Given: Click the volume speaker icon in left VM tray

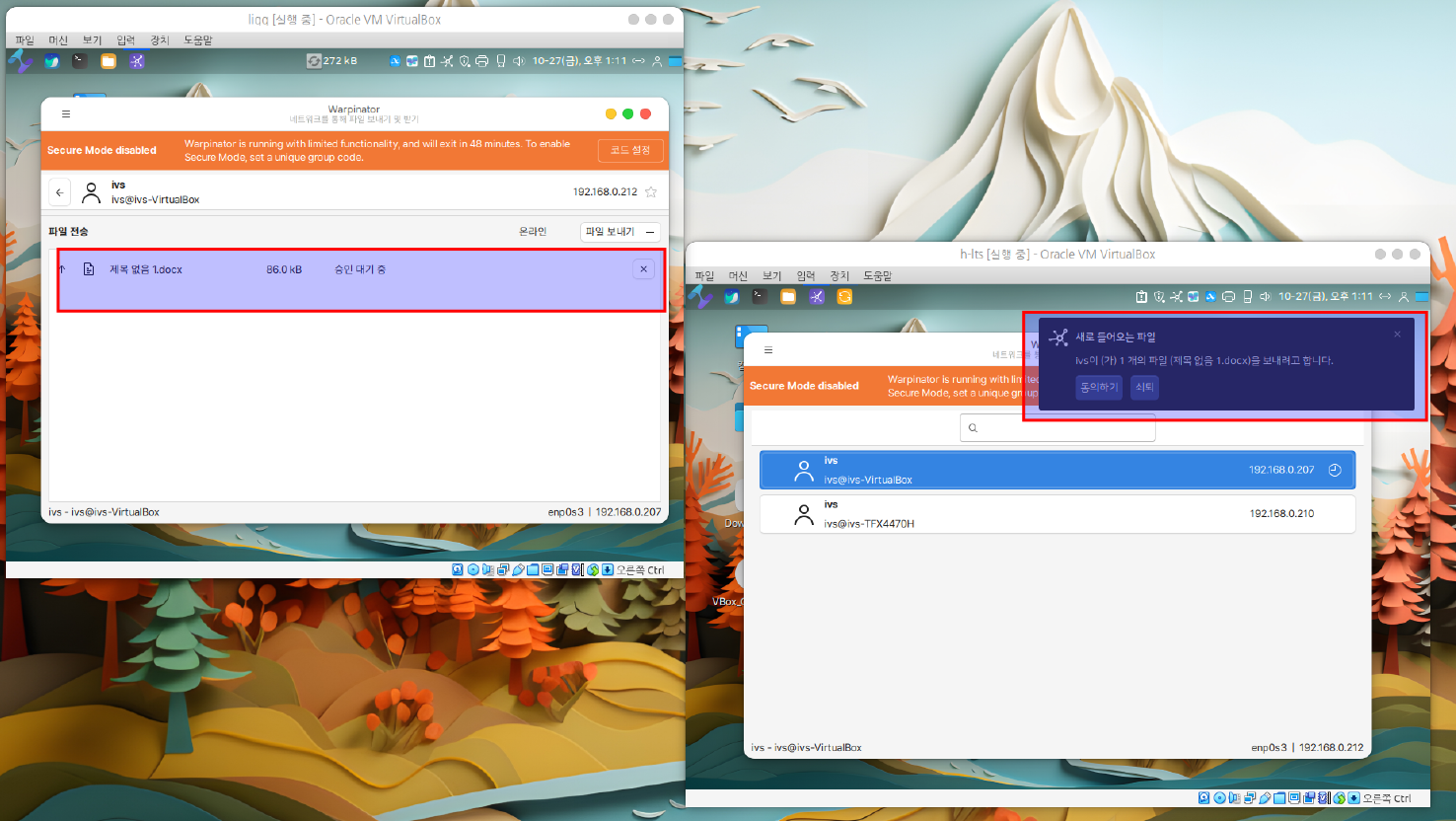Looking at the screenshot, I should coord(519,61).
